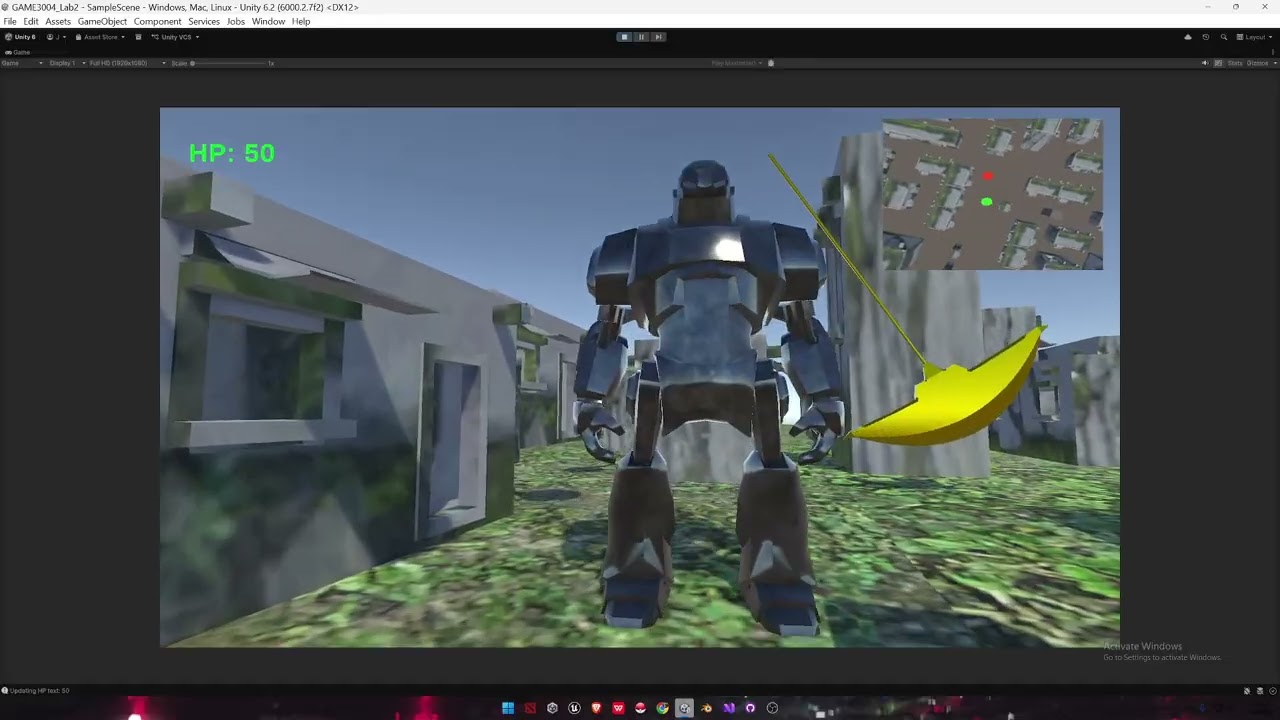Click the minimap in the game view
Viewport: 1280px width, 720px height.
(x=992, y=194)
